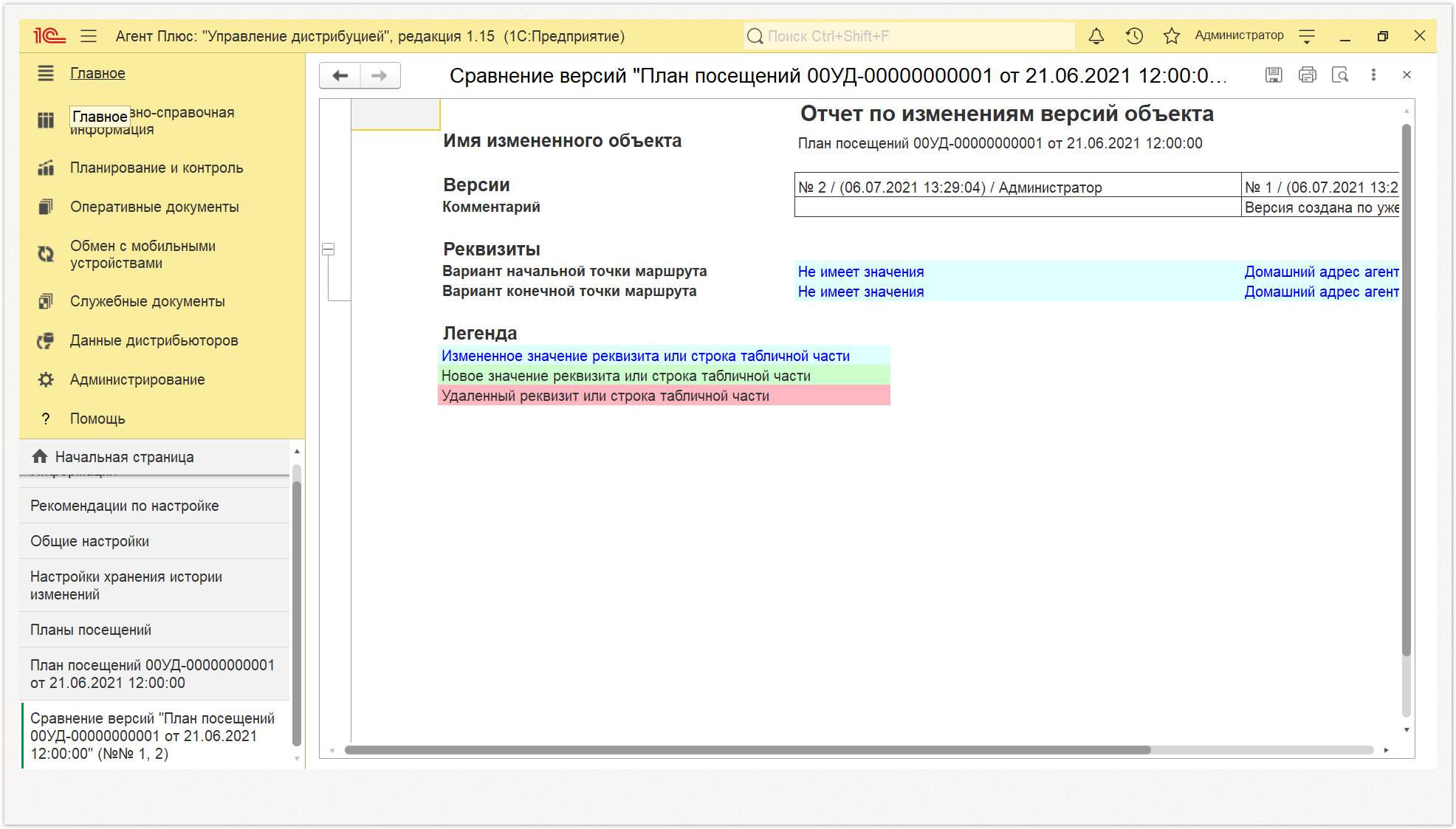This screenshot has width=1456, height=829.
Task: Click the Оперативные документы icon
Action: click(x=46, y=207)
